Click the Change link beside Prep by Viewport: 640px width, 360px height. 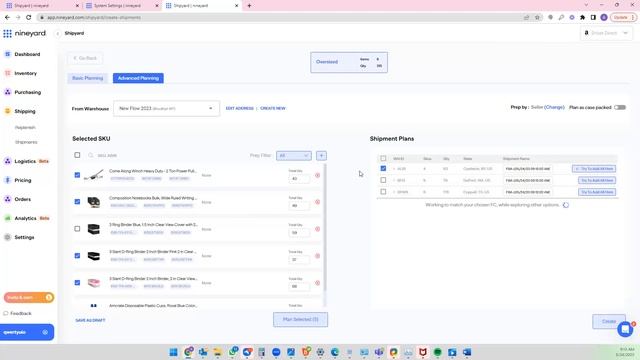click(x=554, y=107)
